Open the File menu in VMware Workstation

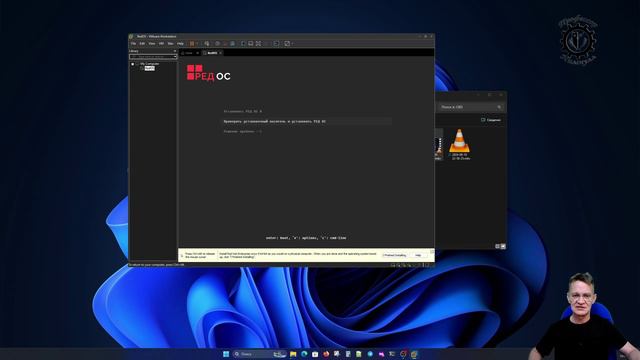tap(133, 43)
